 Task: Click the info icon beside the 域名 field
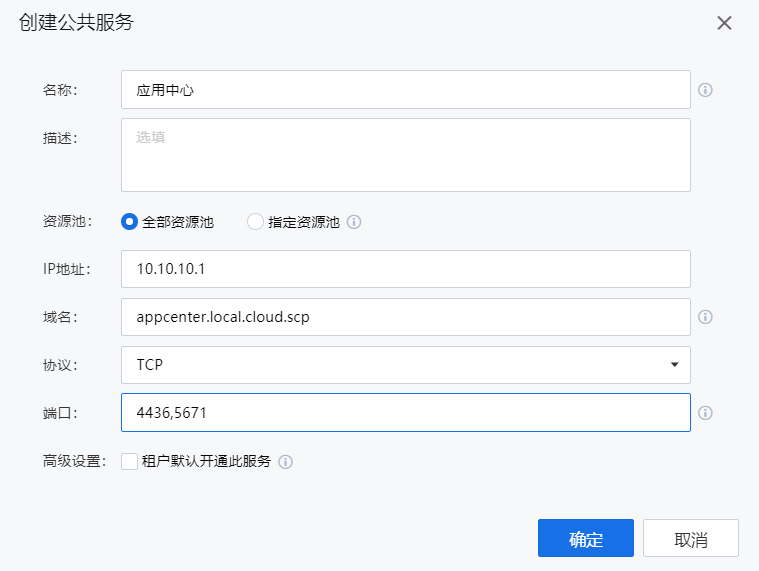[705, 317]
